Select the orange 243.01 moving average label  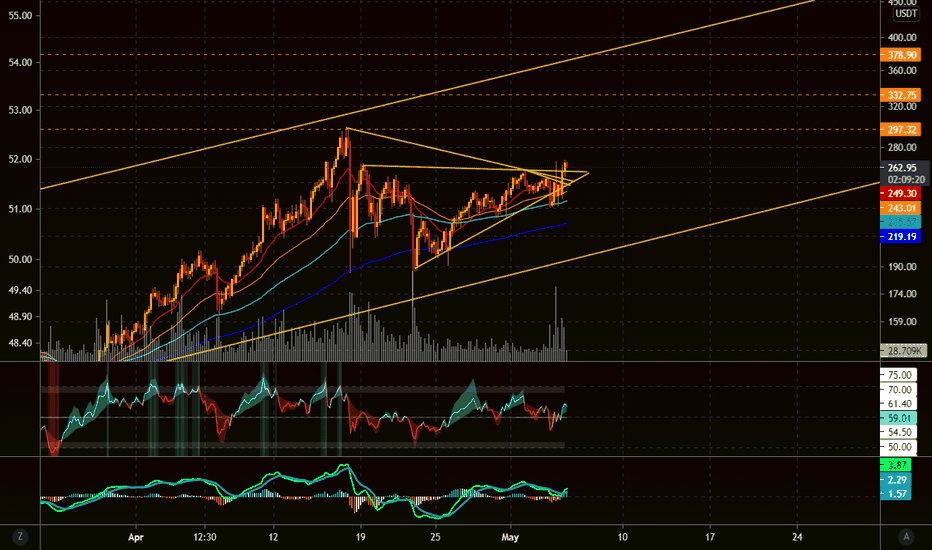(901, 208)
